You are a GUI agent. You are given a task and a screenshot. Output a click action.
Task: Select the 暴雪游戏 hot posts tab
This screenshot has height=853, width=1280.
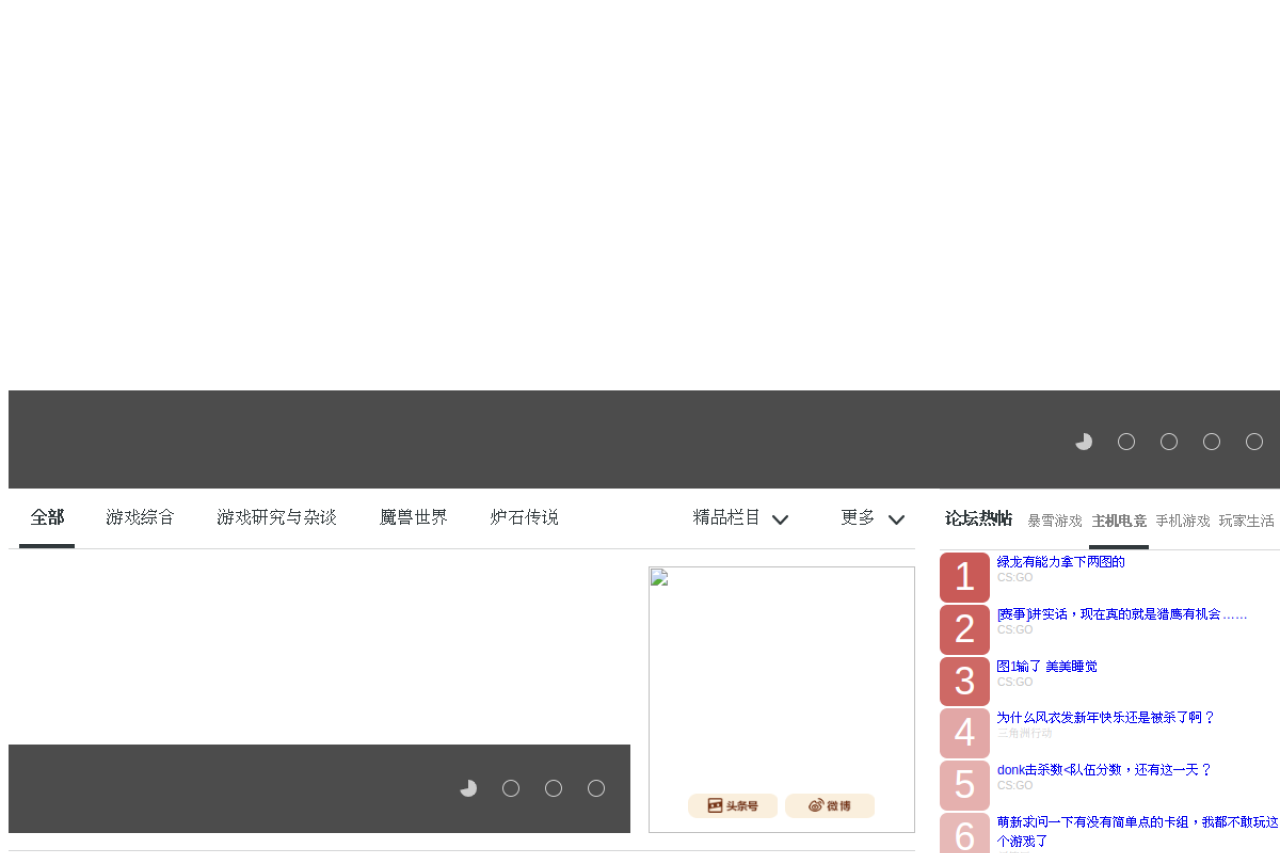[x=1054, y=521]
